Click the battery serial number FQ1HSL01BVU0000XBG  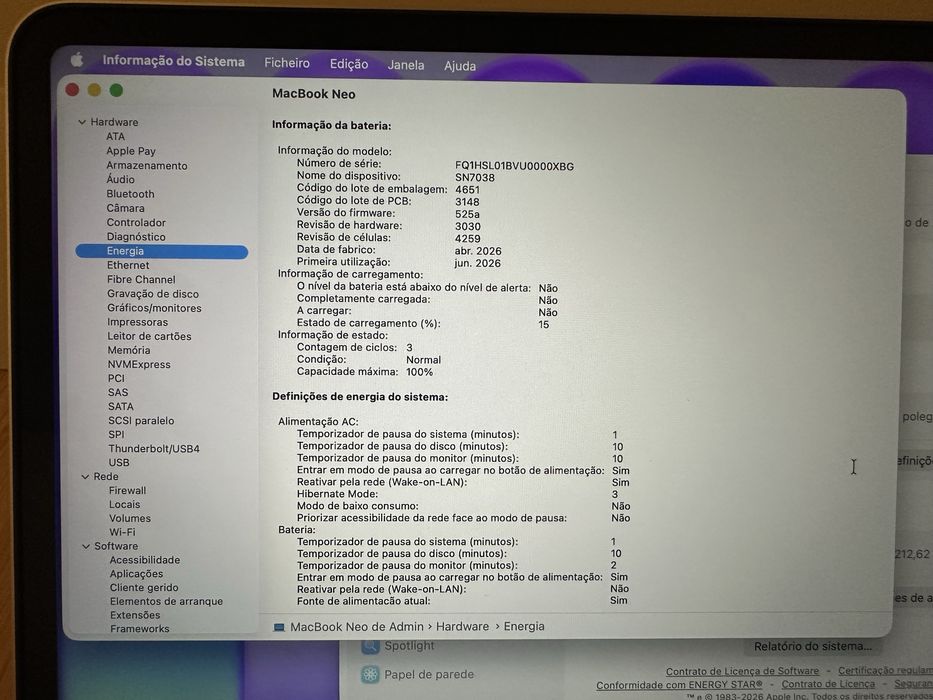point(514,166)
